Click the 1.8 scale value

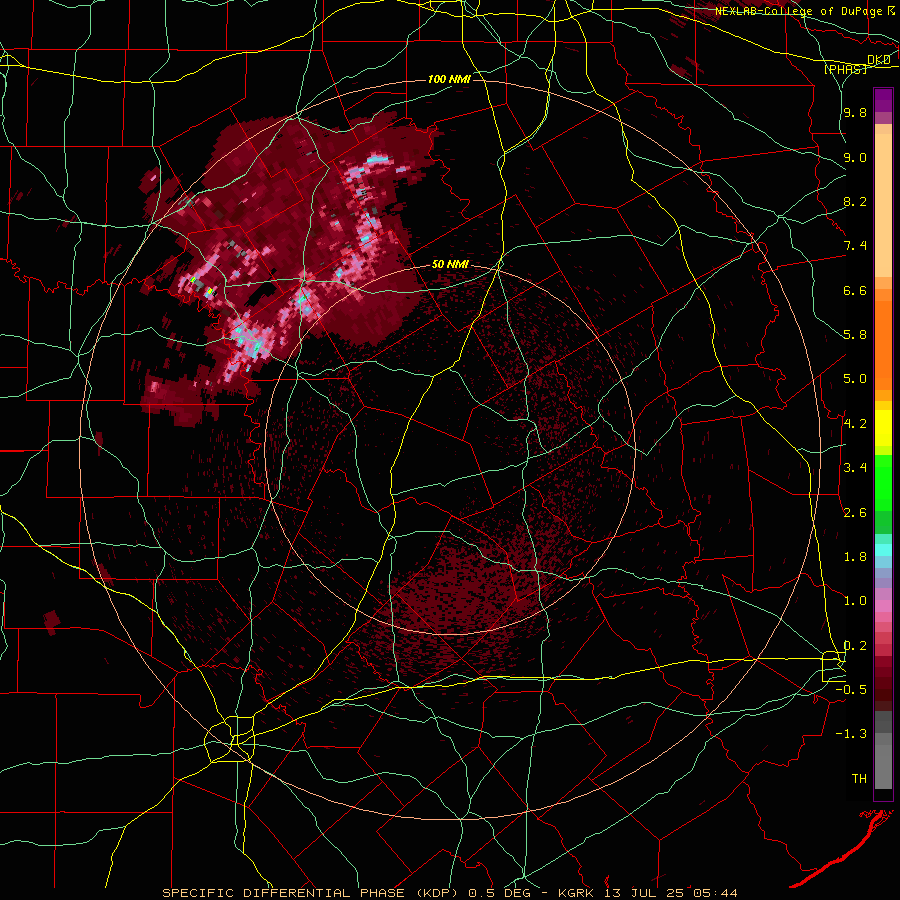(x=855, y=557)
